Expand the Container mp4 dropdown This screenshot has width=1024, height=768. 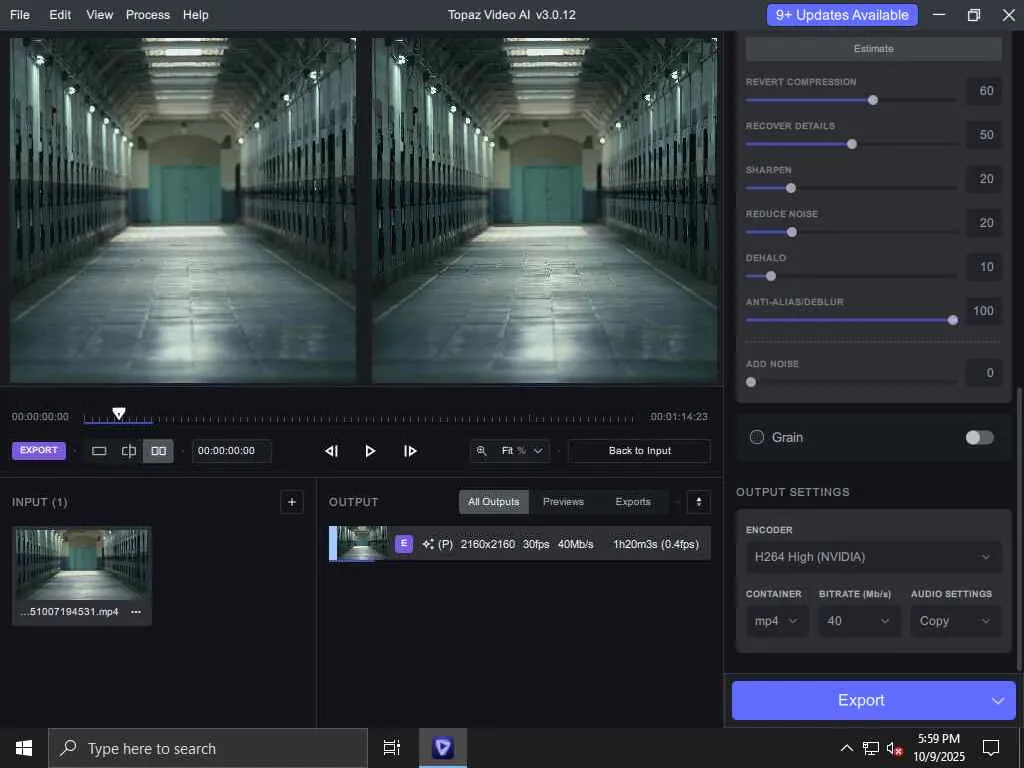[777, 621]
